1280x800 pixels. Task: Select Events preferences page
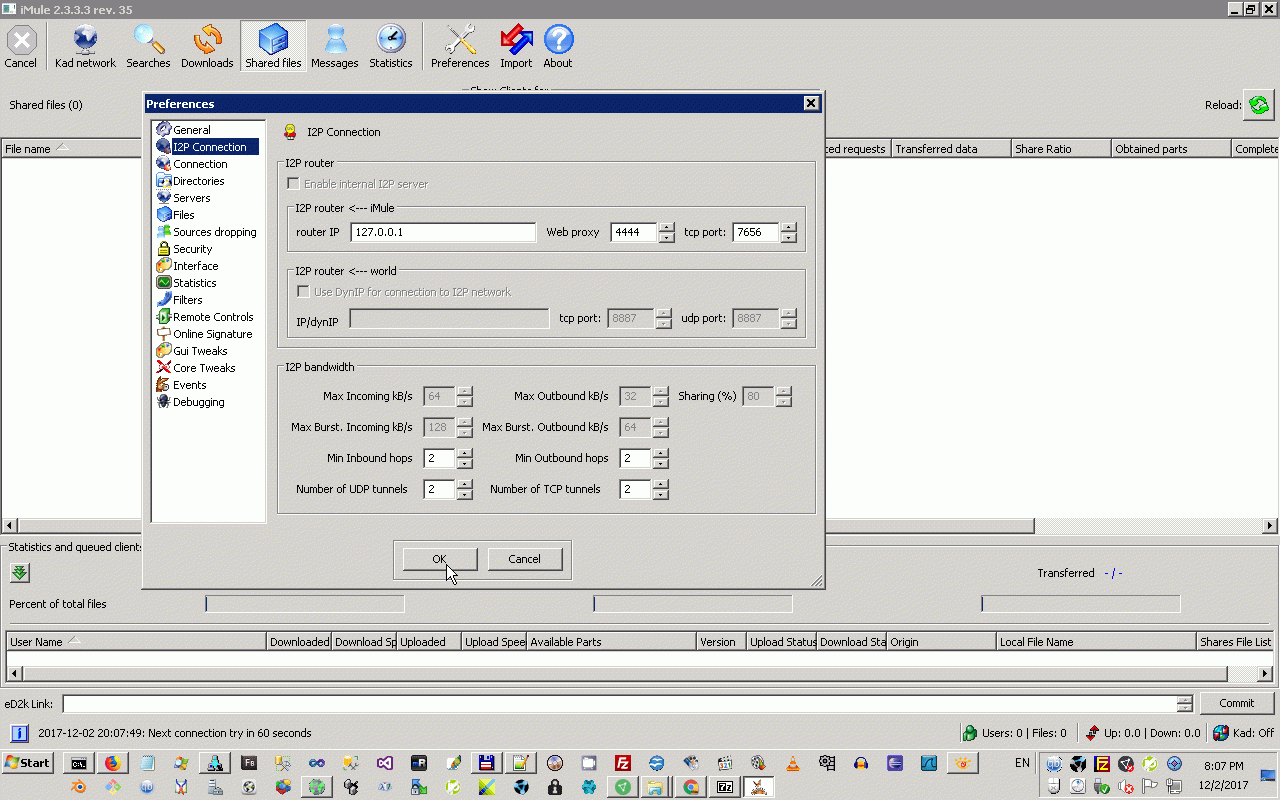189,385
